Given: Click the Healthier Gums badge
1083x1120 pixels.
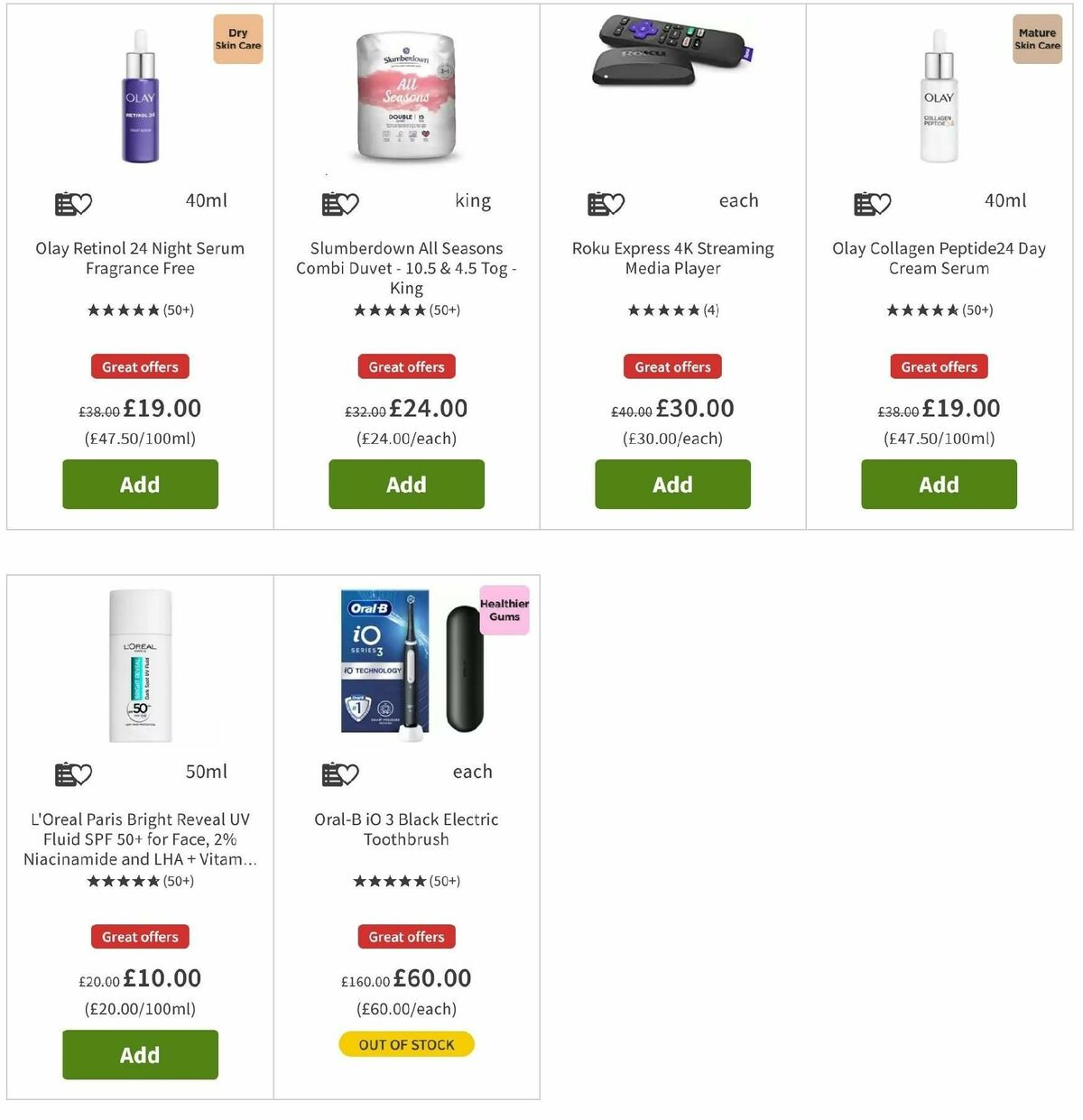Looking at the screenshot, I should tap(504, 610).
